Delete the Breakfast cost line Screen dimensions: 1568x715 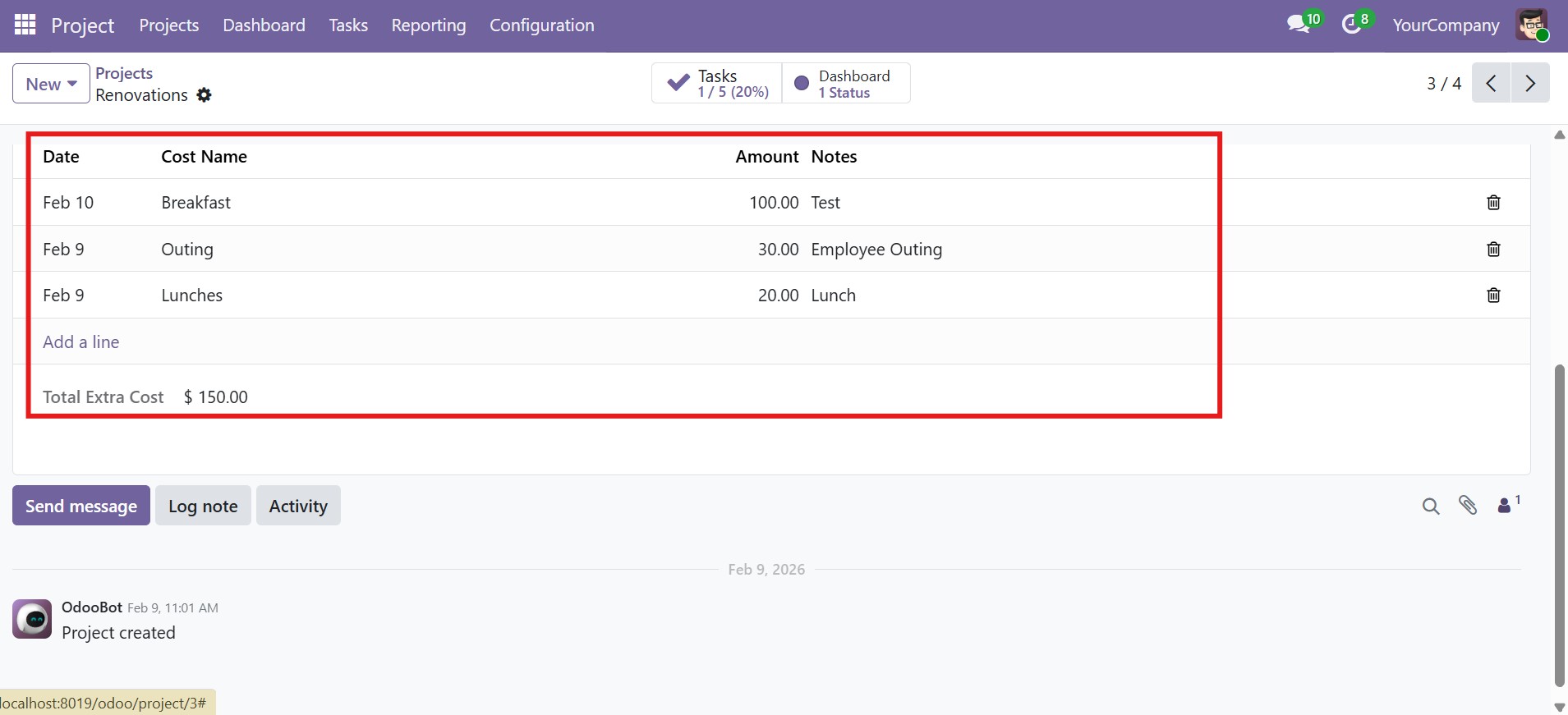pyautogui.click(x=1493, y=203)
